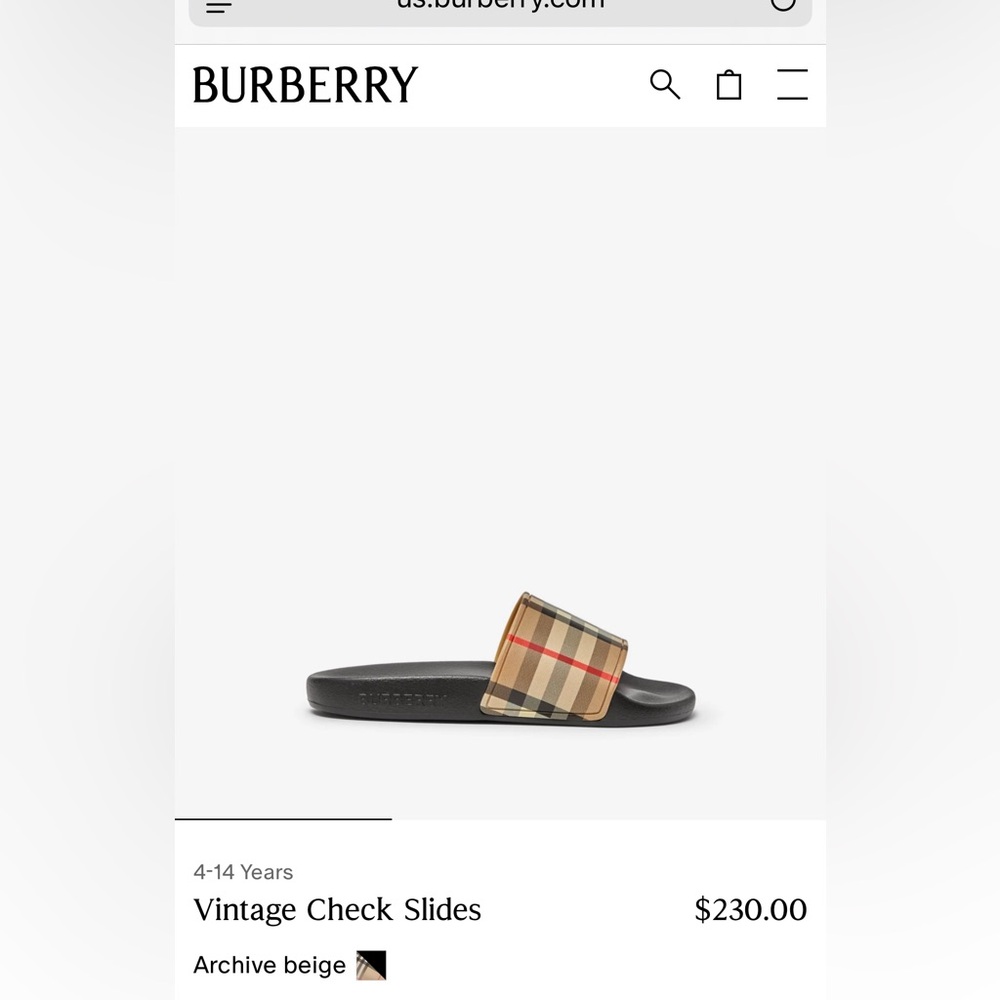Select the checked swatch beside Archive beige text
The image size is (1000, 1000).
click(371, 965)
